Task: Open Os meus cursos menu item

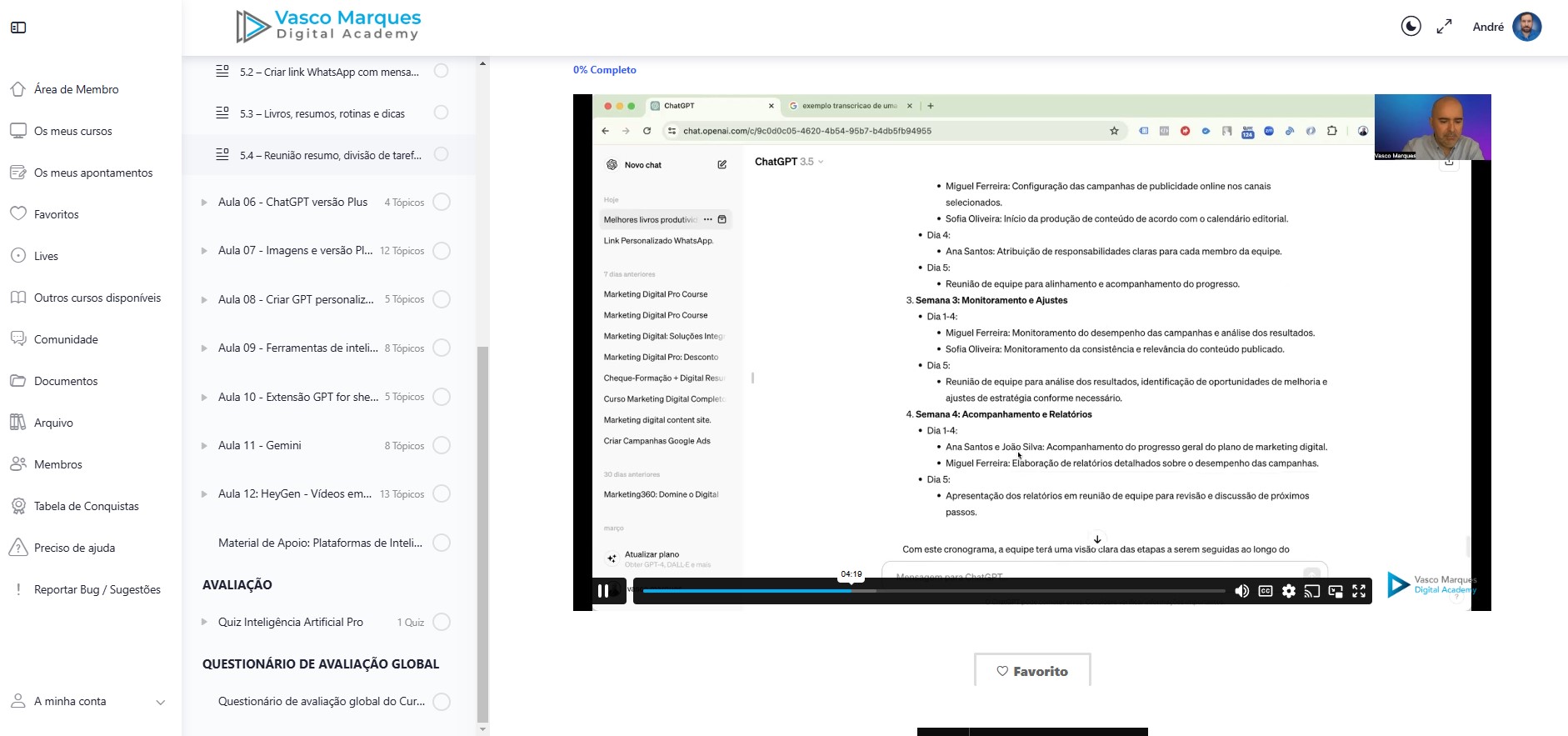Action: click(x=72, y=131)
